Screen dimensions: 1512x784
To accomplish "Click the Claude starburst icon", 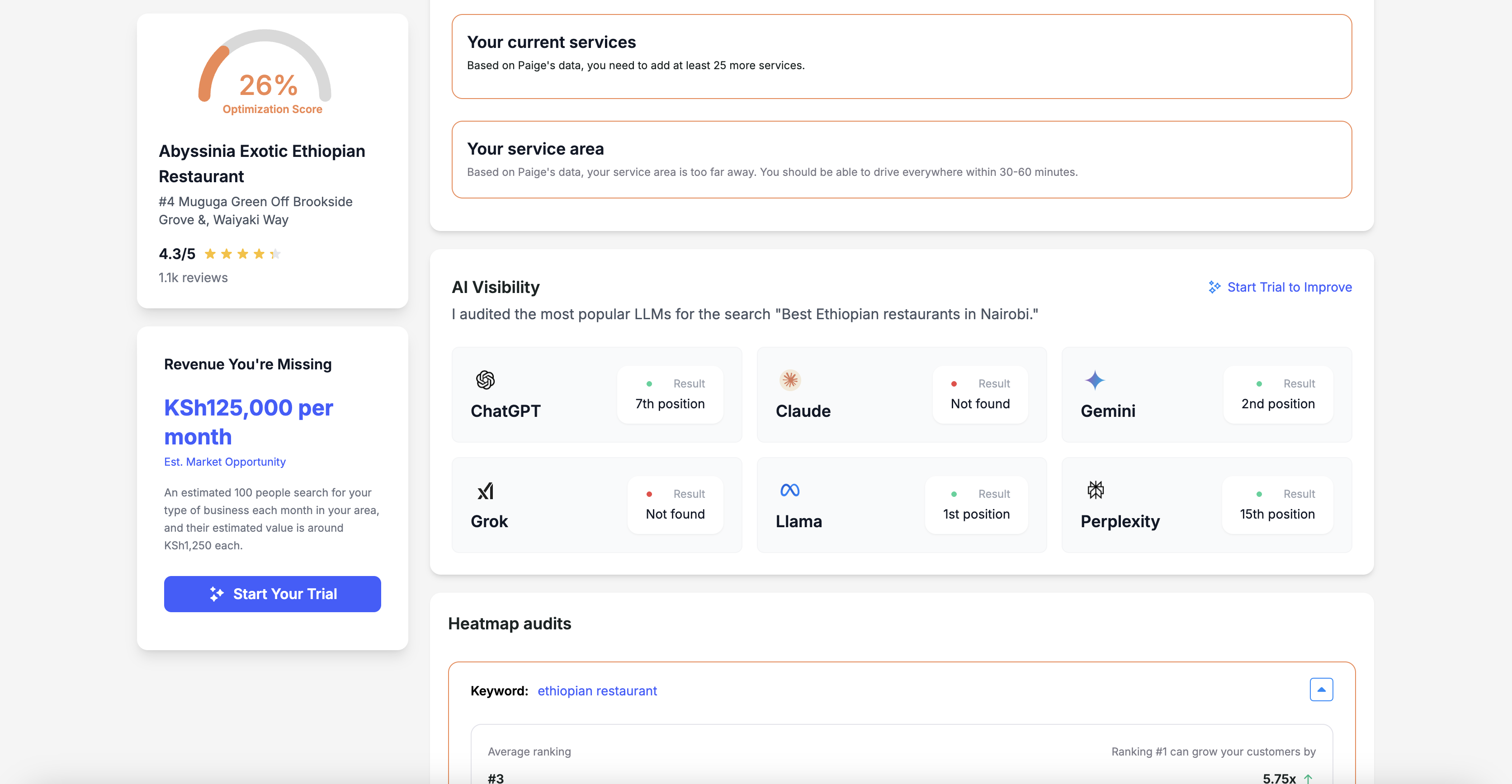I will (790, 380).
